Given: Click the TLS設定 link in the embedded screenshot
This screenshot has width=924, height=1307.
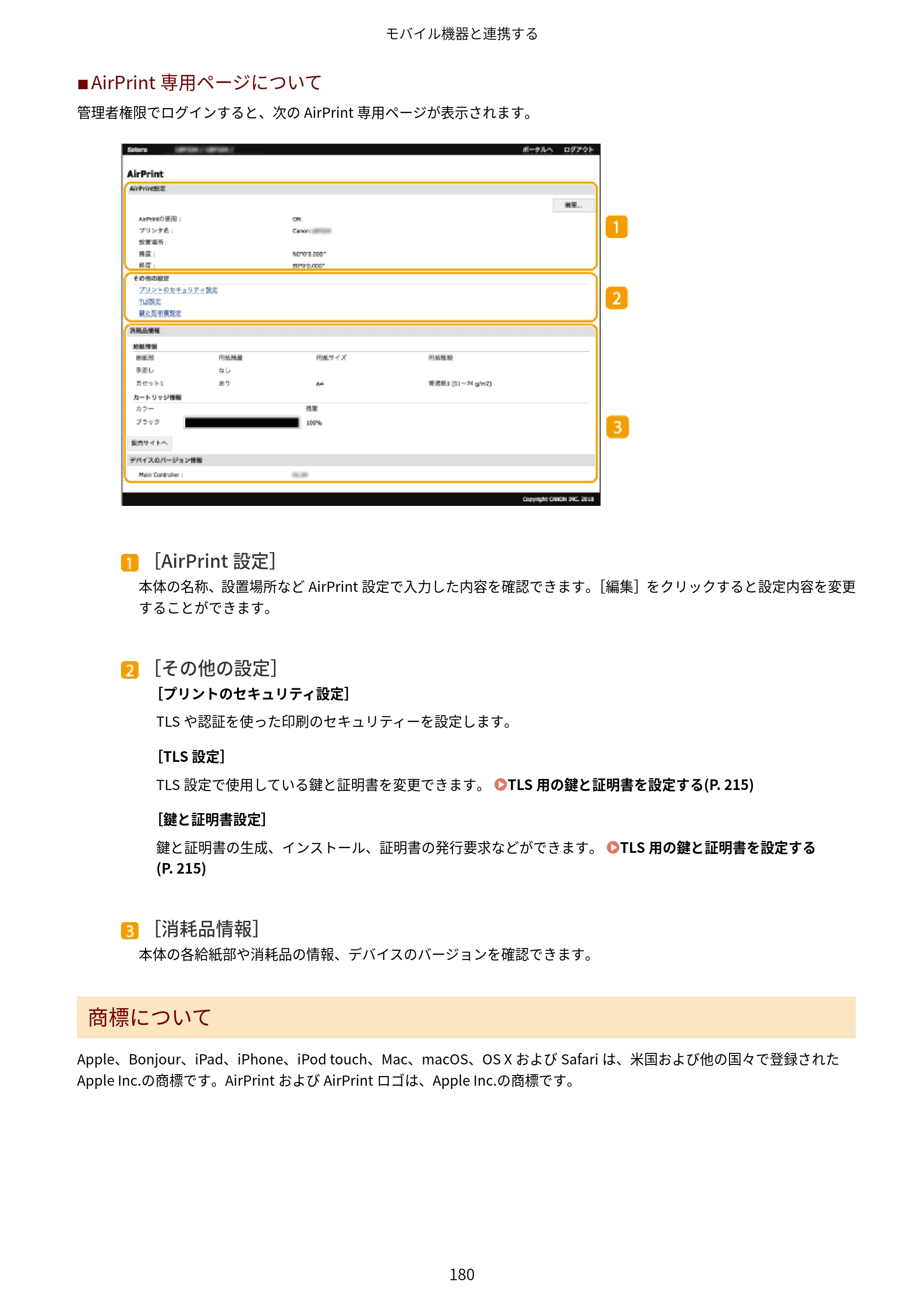Looking at the screenshot, I should 150,302.
